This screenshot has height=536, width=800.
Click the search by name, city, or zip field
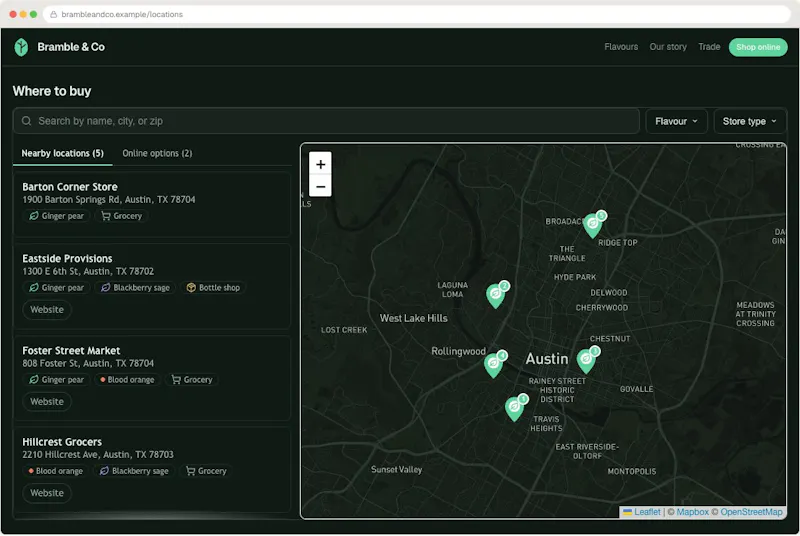326,121
